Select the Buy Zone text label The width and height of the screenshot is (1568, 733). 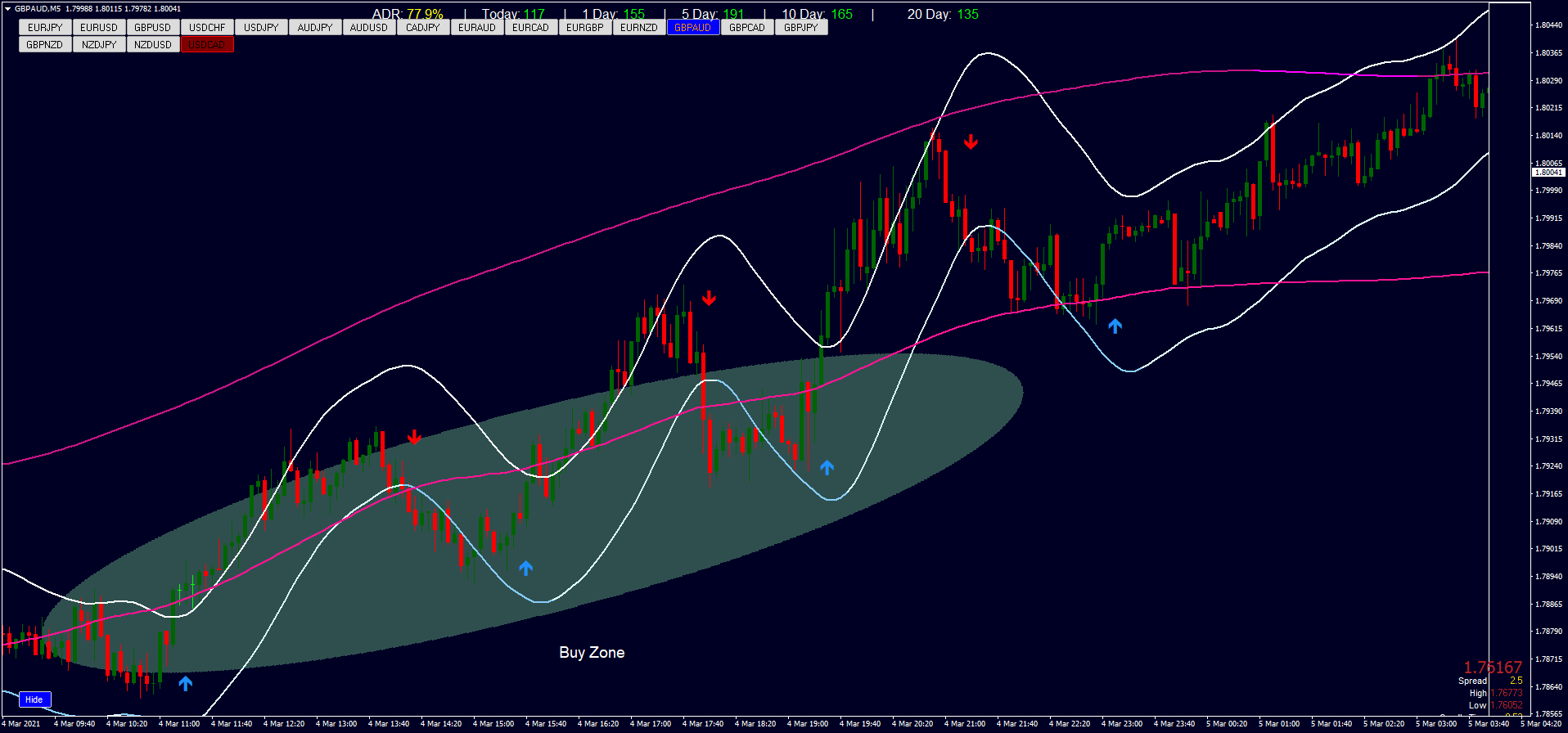point(592,653)
